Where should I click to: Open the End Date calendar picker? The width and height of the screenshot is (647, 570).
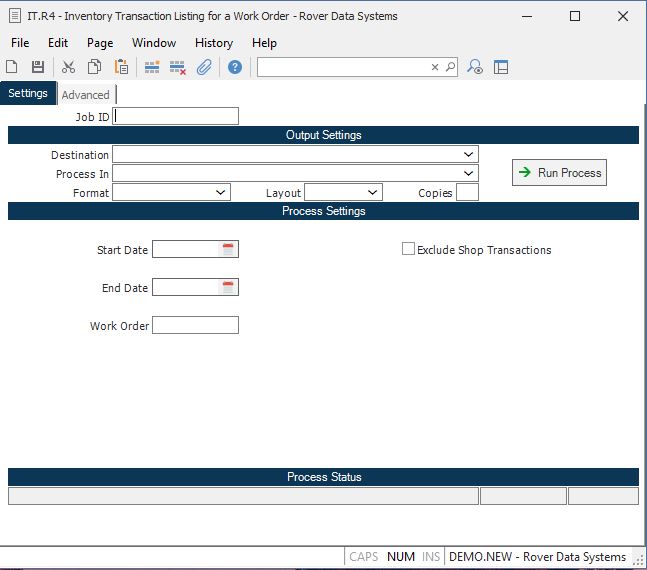(228, 288)
